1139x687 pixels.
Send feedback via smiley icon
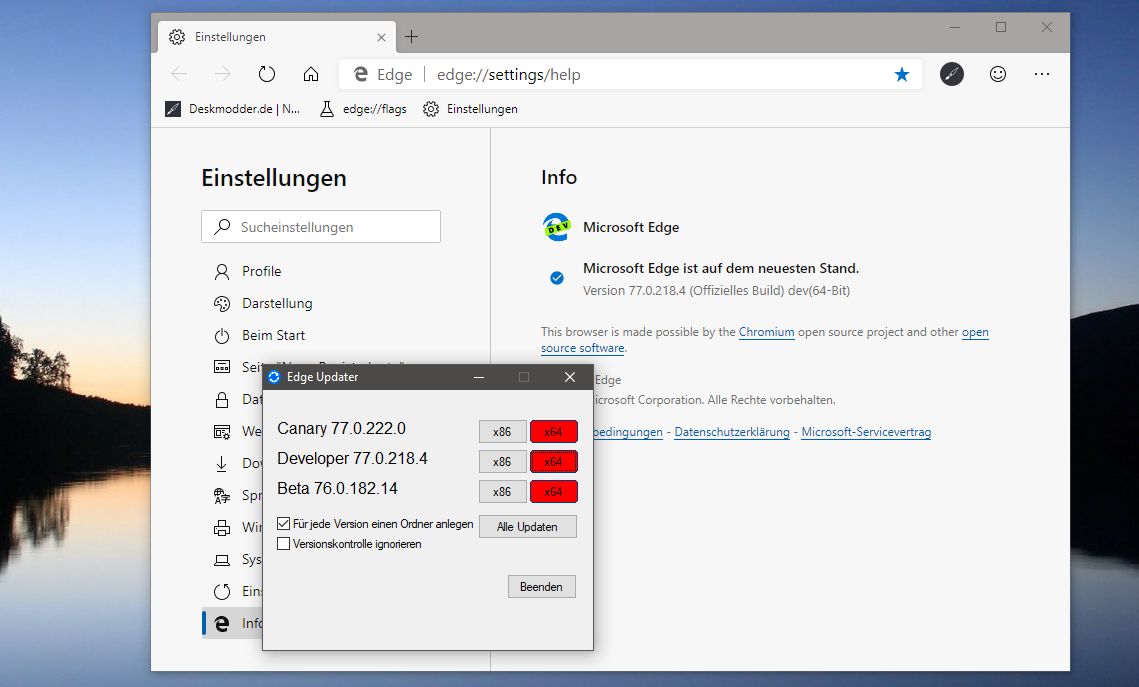(998, 74)
